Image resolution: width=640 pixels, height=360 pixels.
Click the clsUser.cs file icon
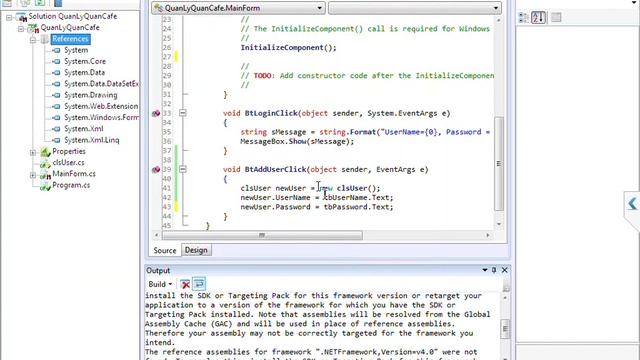45,164
